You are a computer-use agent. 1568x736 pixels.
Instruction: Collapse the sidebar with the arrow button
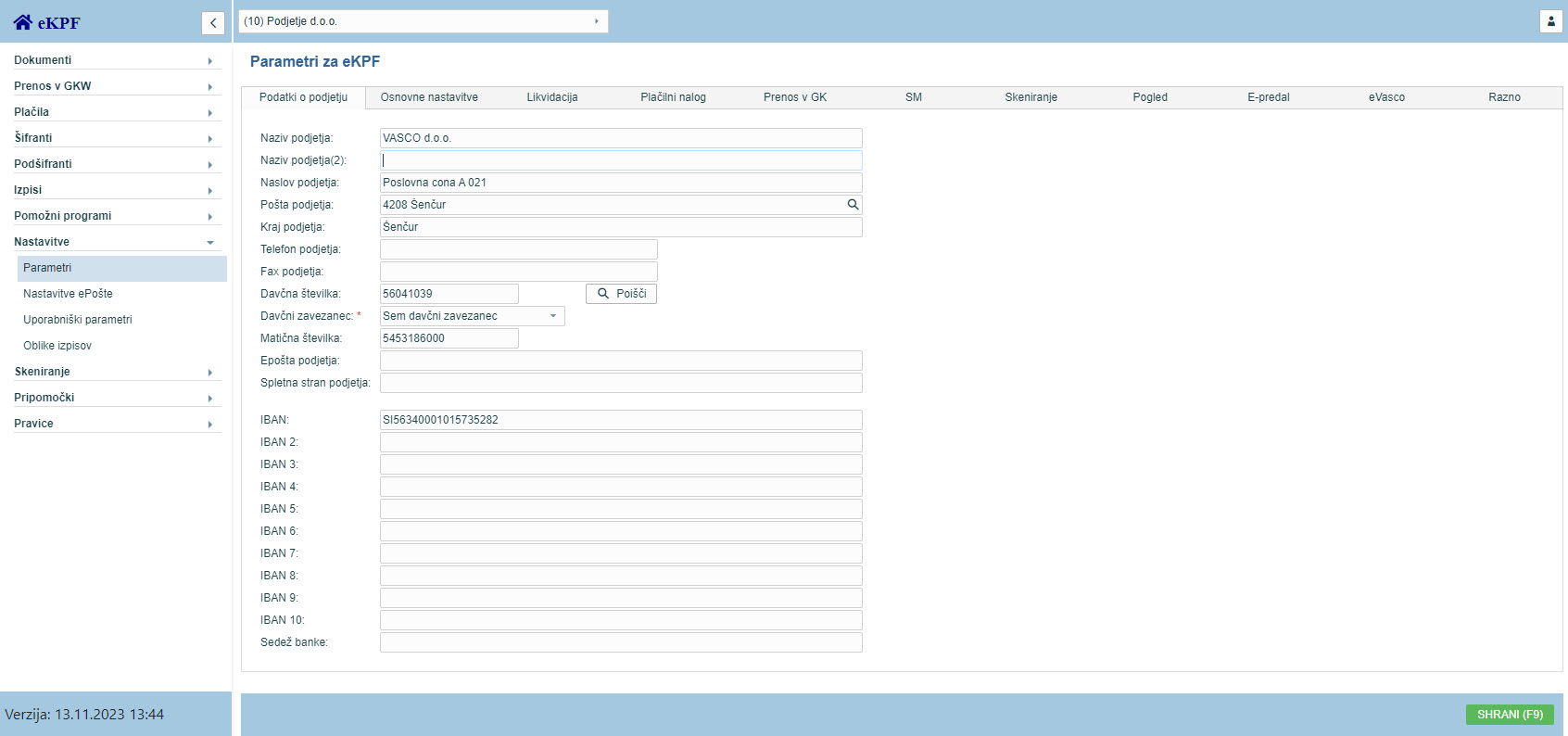pyautogui.click(x=213, y=23)
